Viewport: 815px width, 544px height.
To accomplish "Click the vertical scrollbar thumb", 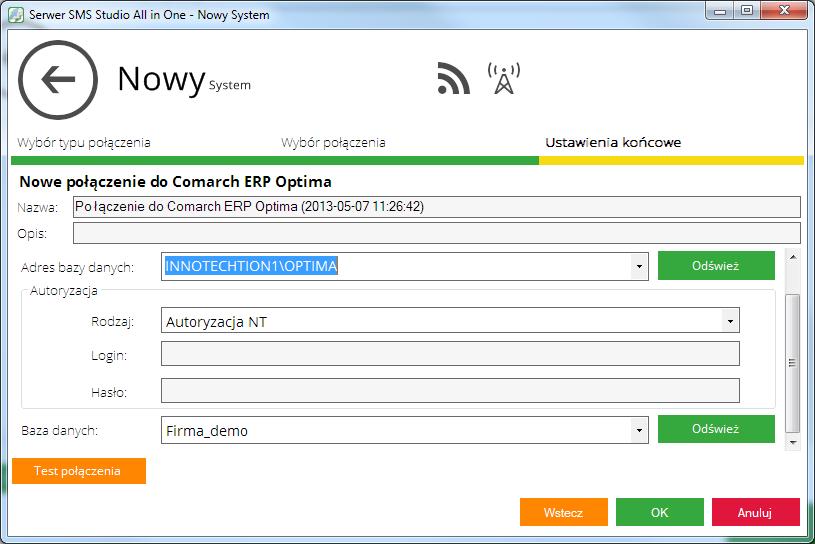I will pos(792,363).
